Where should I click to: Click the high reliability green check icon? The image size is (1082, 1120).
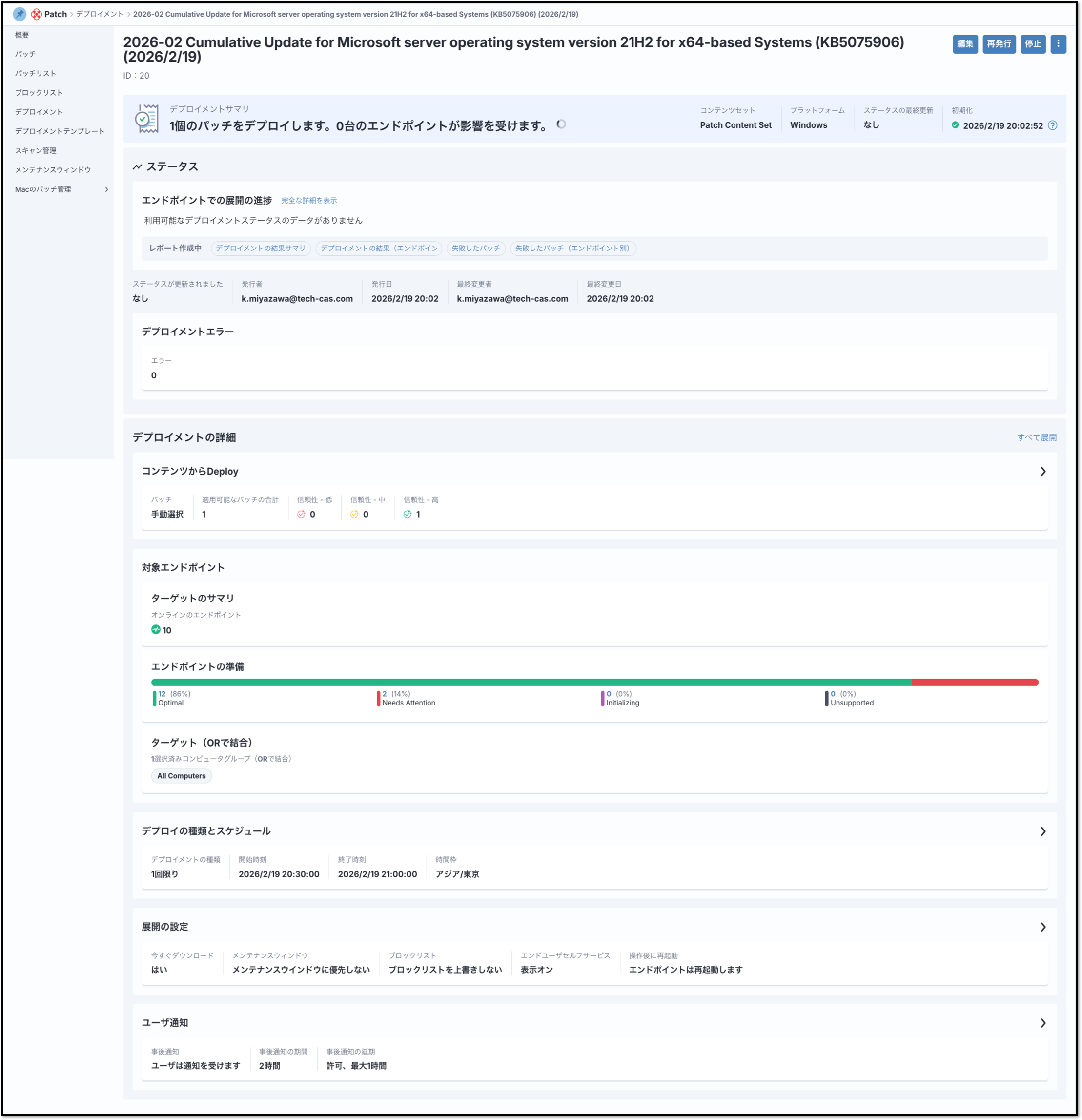(408, 514)
